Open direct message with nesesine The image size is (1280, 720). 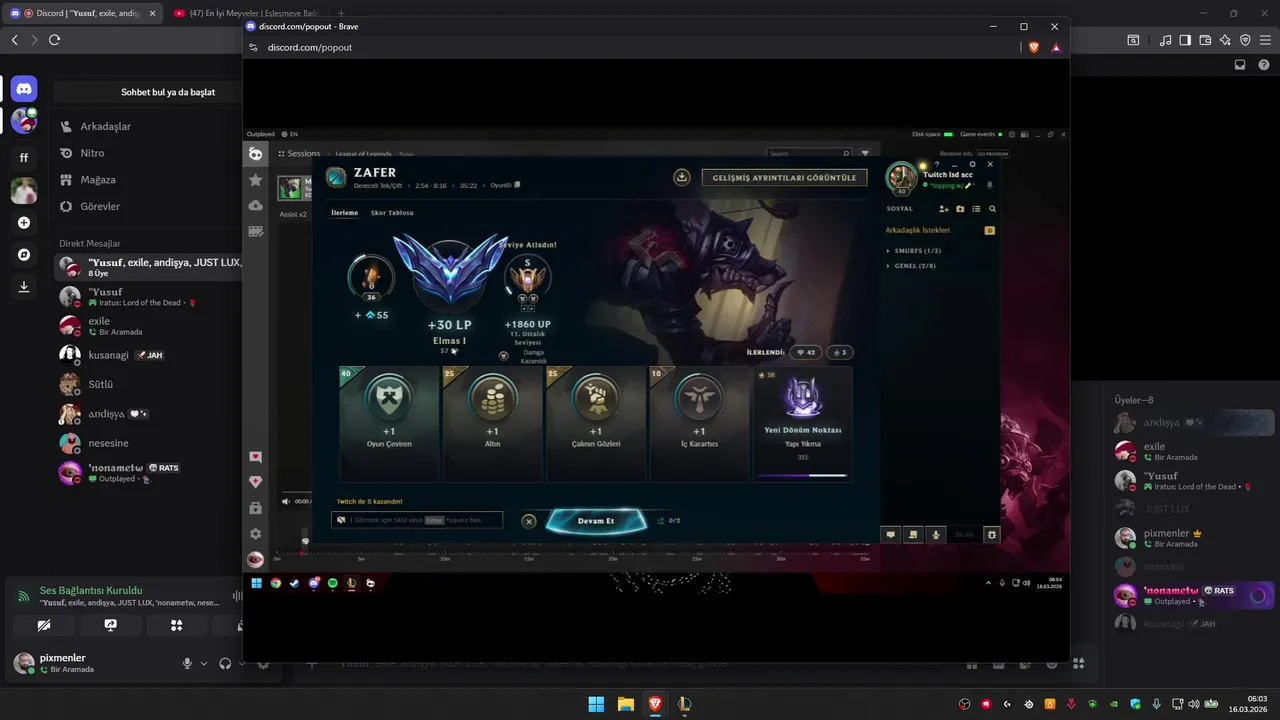(x=147, y=443)
